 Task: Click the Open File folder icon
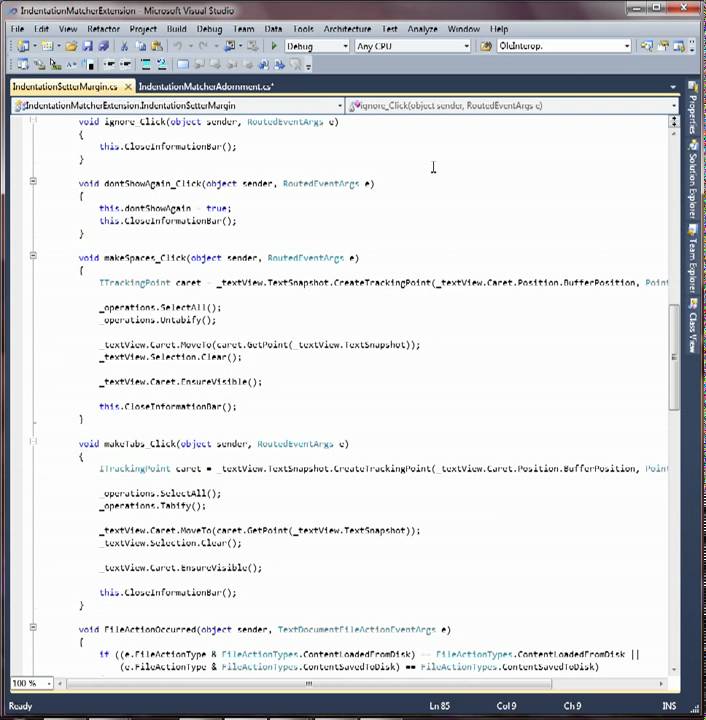click(71, 46)
